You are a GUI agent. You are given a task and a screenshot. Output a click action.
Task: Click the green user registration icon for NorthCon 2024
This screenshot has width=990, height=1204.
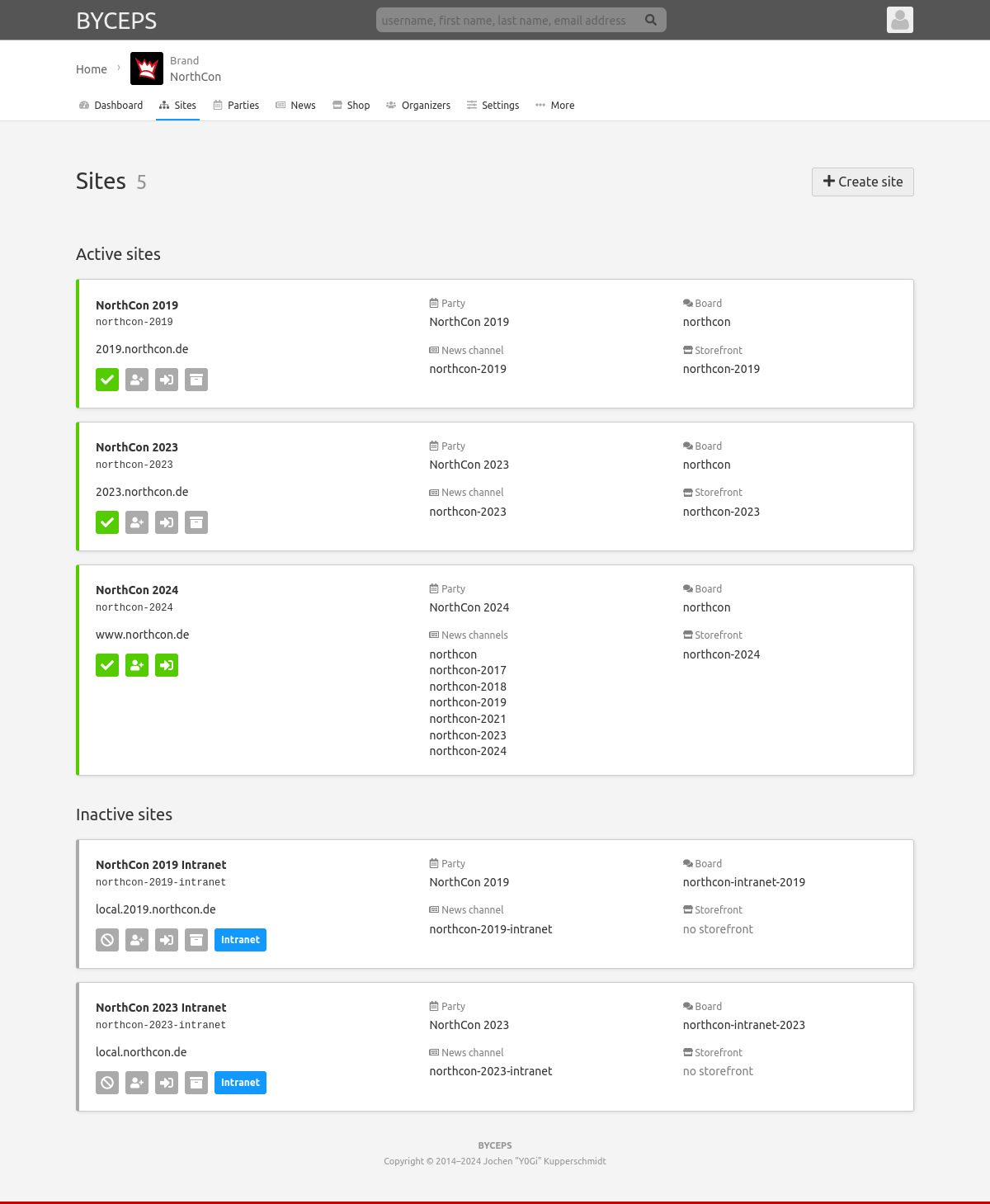tap(137, 665)
